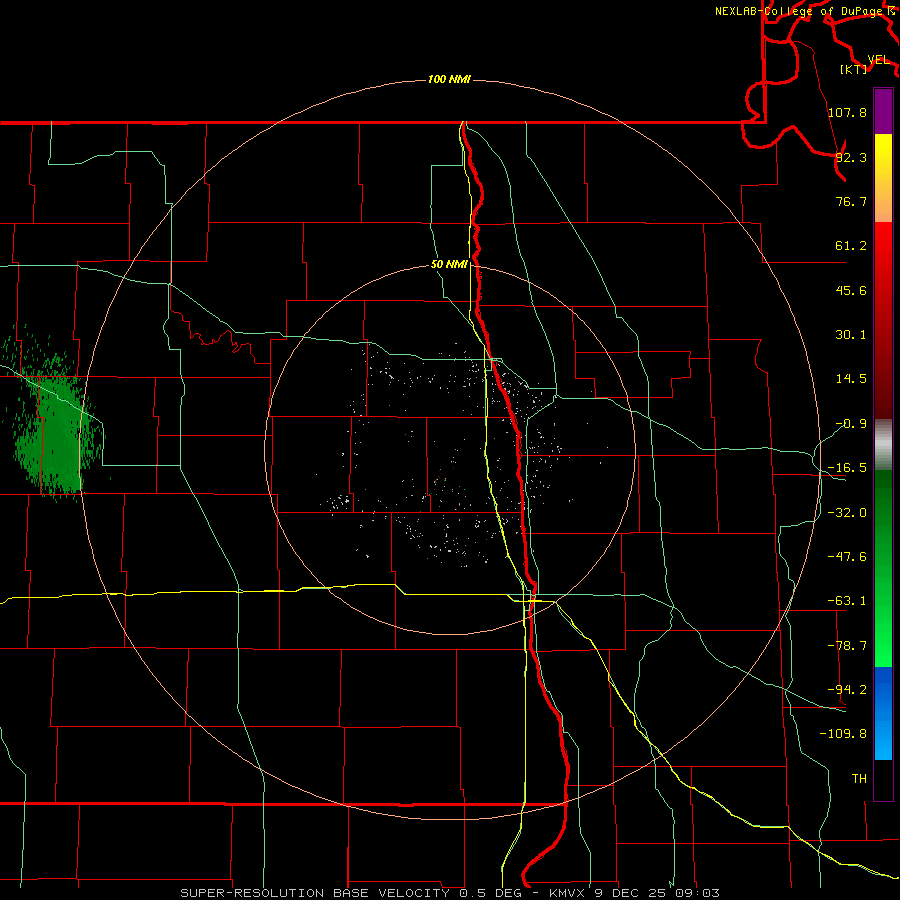Click the 61.2 velocity scale value
Image resolution: width=900 pixels, height=900 pixels.
click(x=851, y=246)
